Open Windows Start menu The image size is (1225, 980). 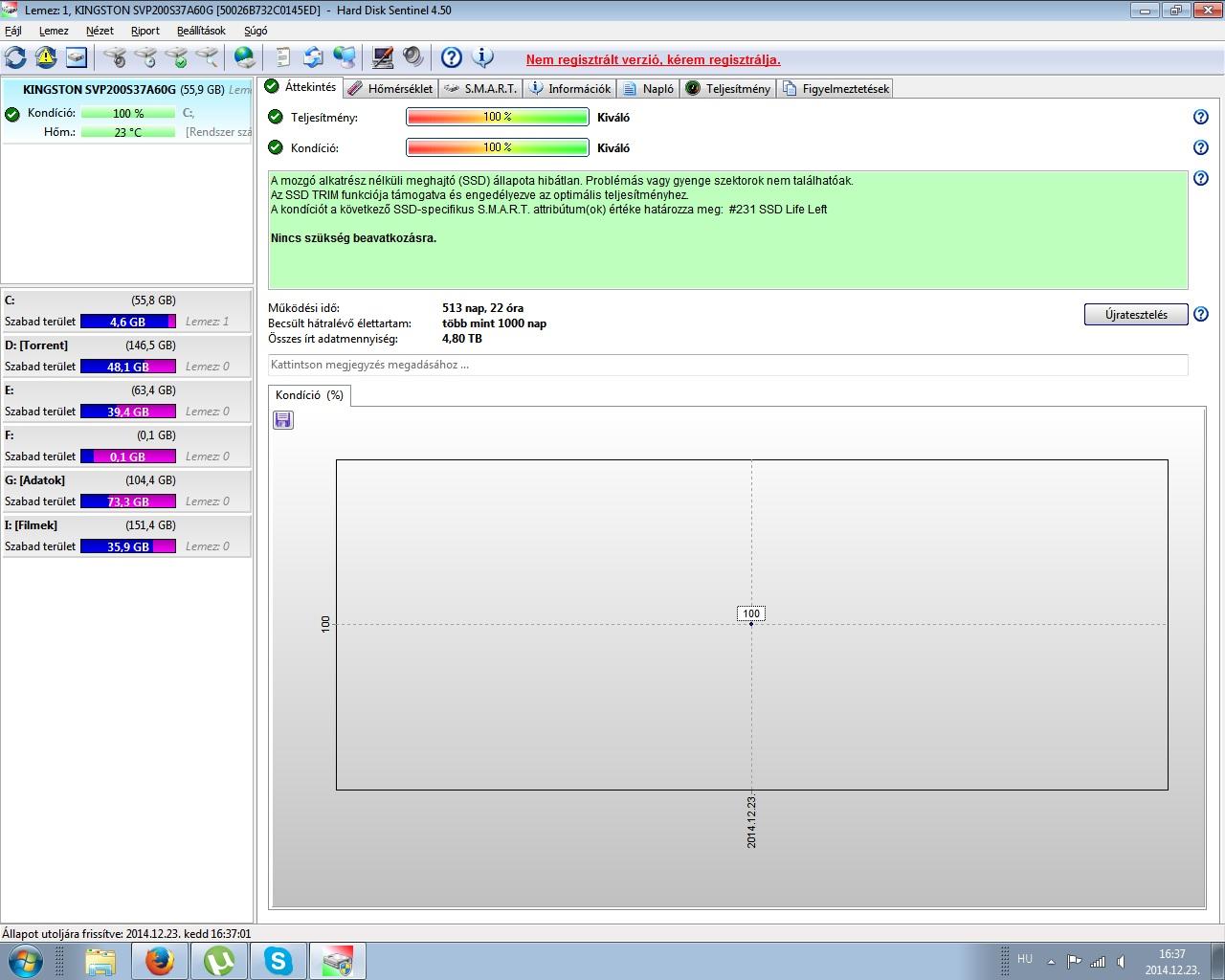pos(25,960)
